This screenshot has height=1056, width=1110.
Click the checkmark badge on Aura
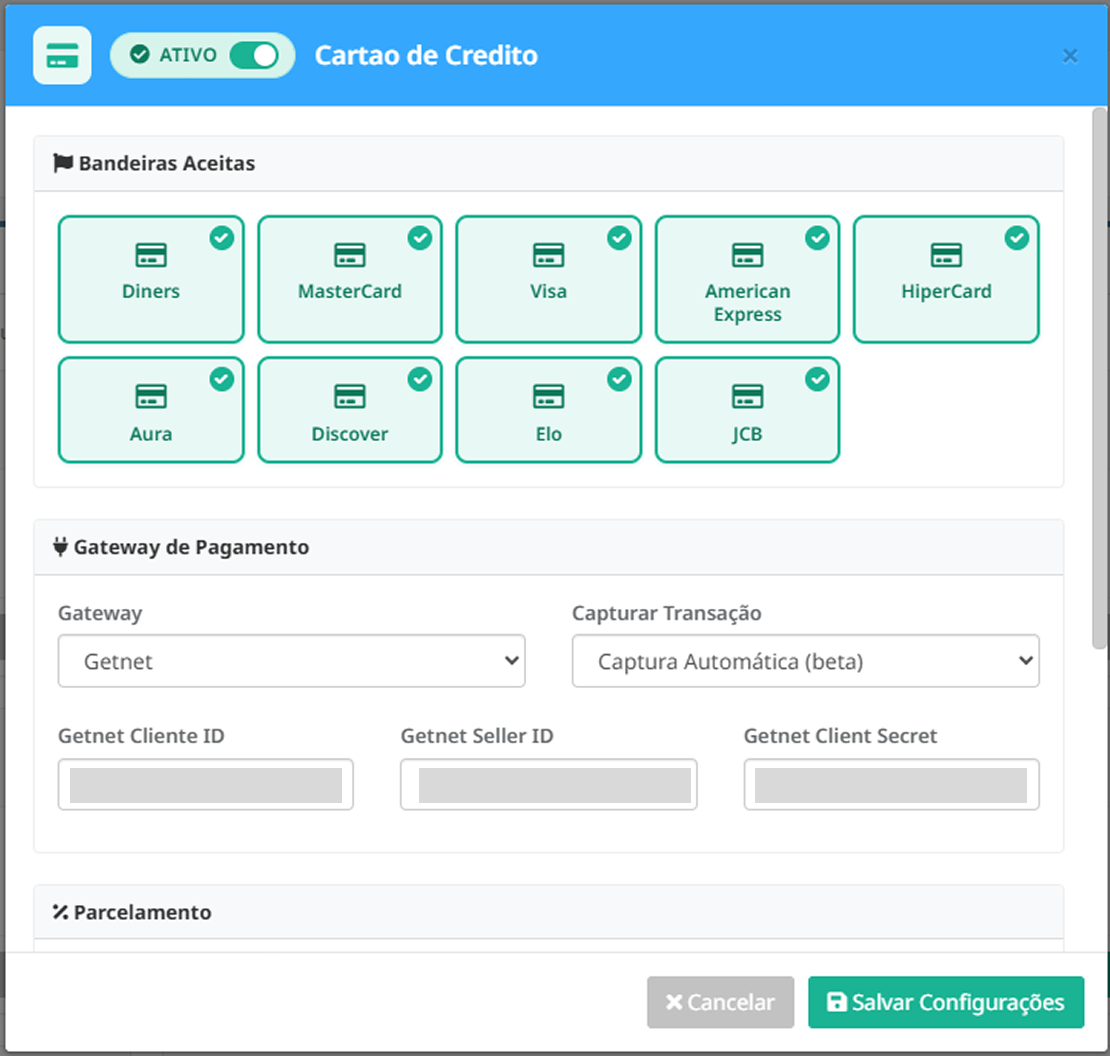[x=222, y=379]
